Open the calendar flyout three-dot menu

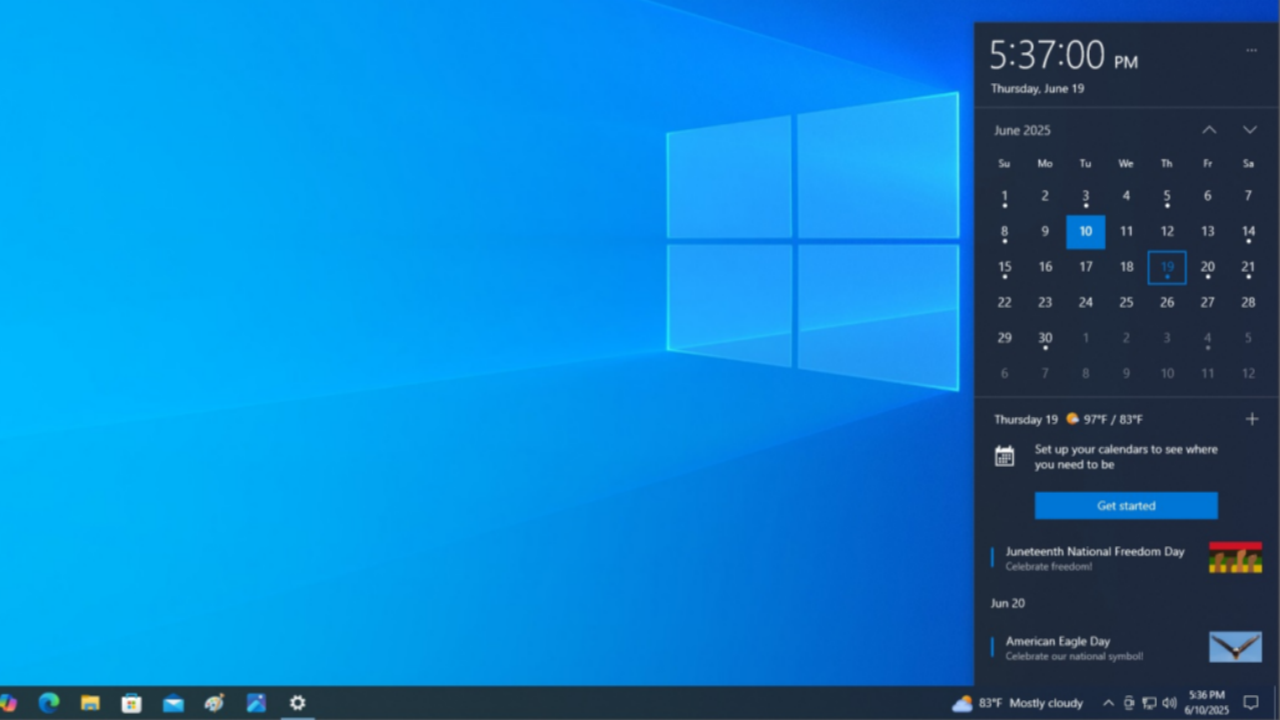click(x=1251, y=50)
